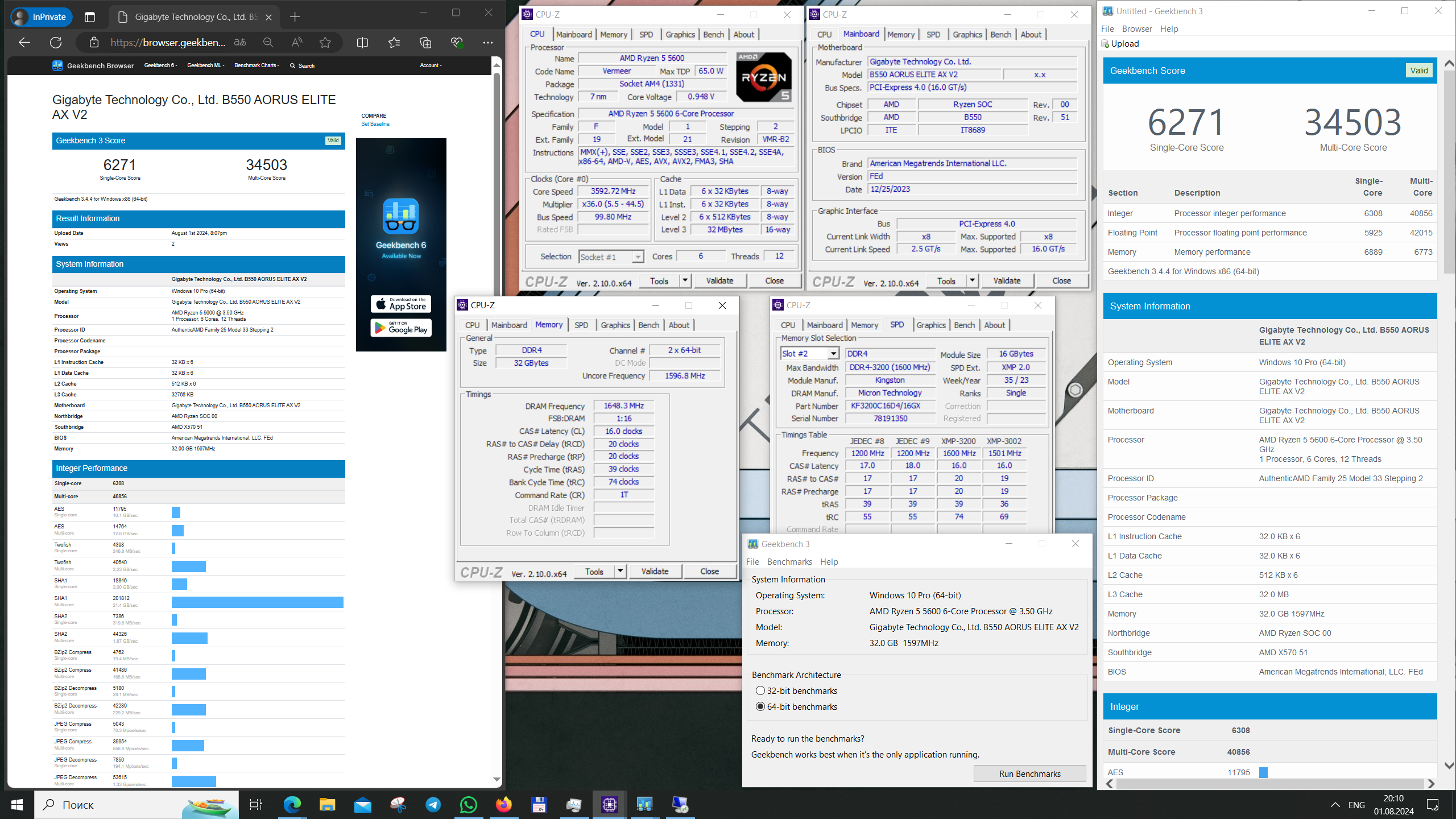This screenshot has height=819, width=1456.
Task: Click Set Baseline link
Action: click(375, 123)
